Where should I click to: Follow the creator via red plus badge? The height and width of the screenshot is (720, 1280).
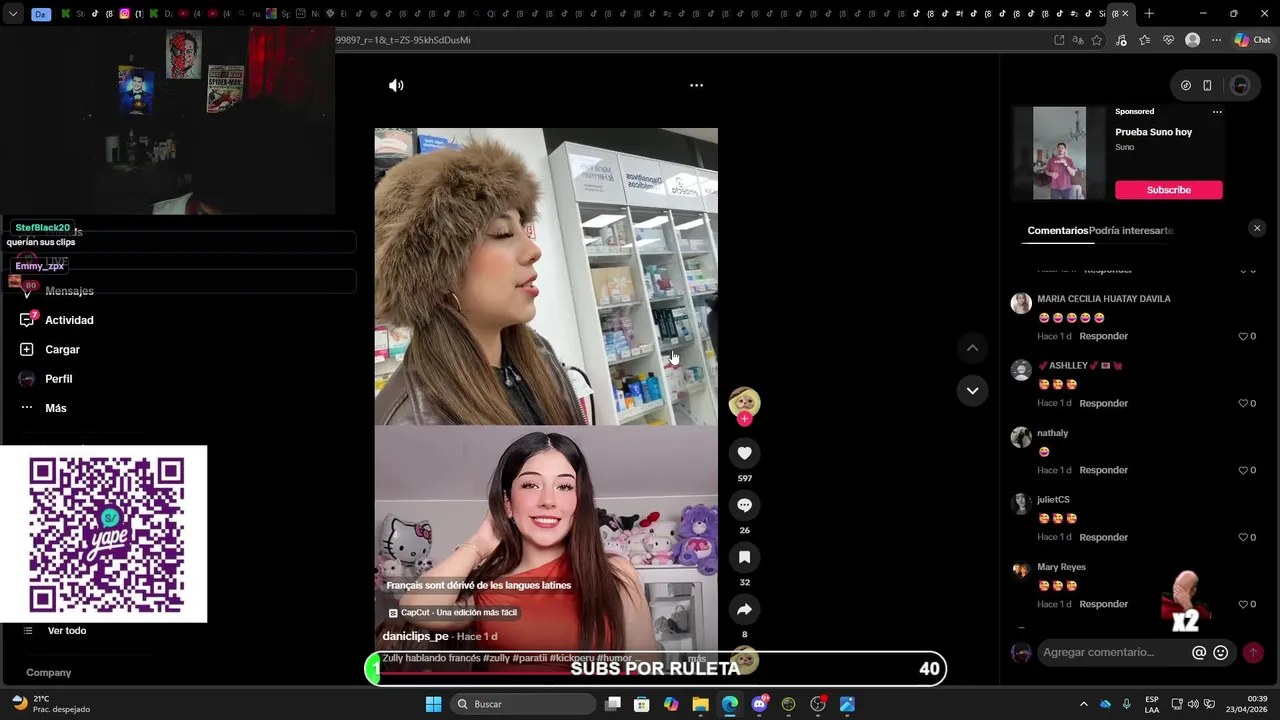click(744, 419)
